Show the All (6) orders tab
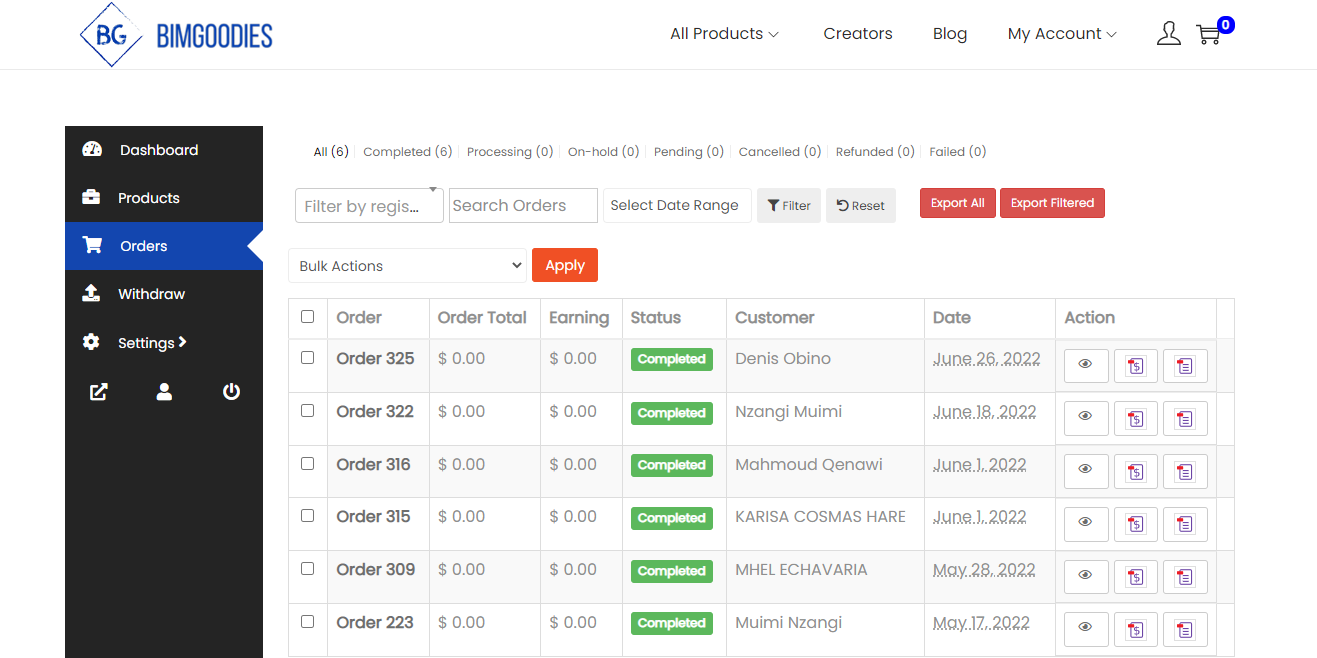The height and width of the screenshot is (658, 1317). 331,152
